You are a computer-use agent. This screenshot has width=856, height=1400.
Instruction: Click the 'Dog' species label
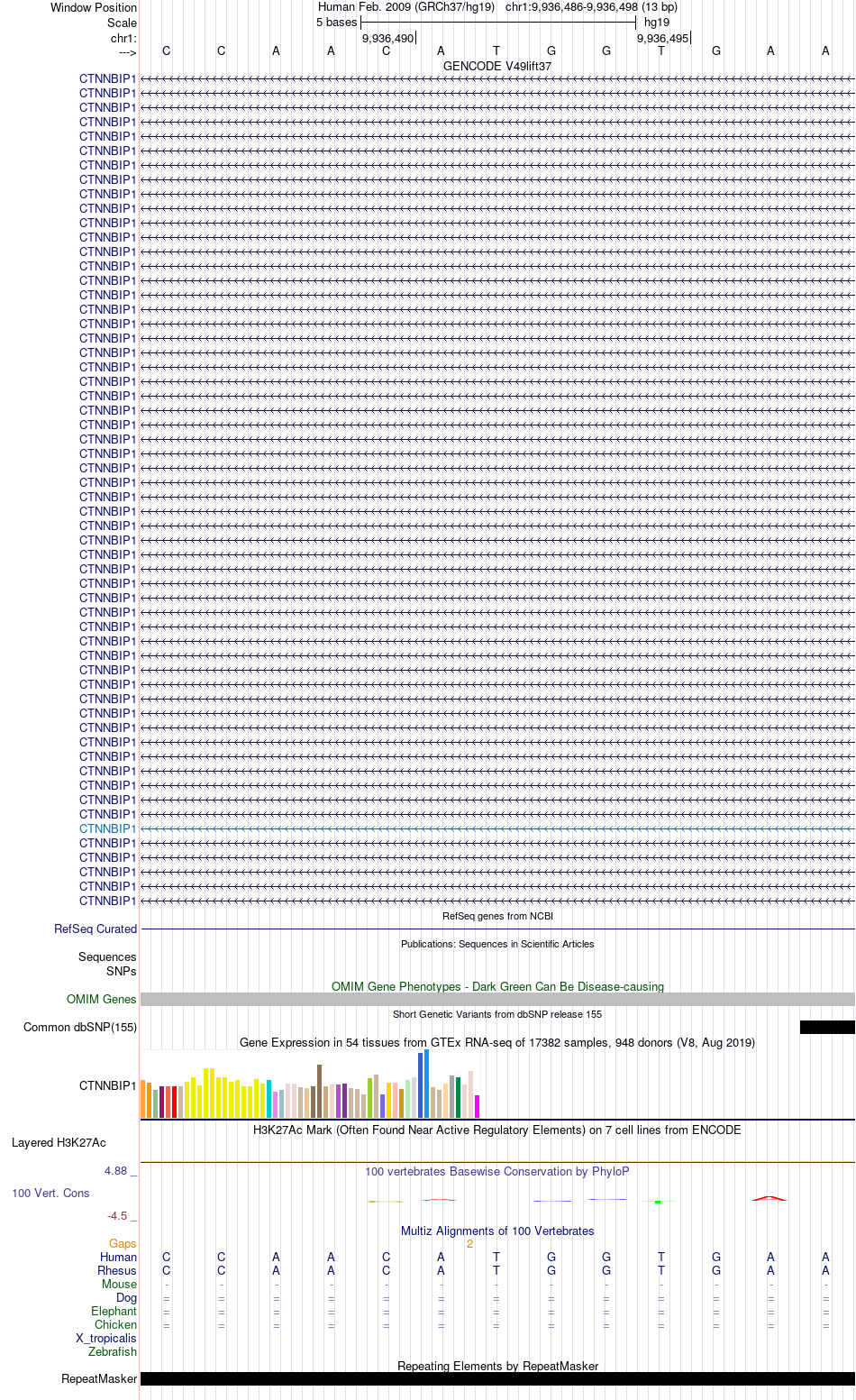[127, 1297]
